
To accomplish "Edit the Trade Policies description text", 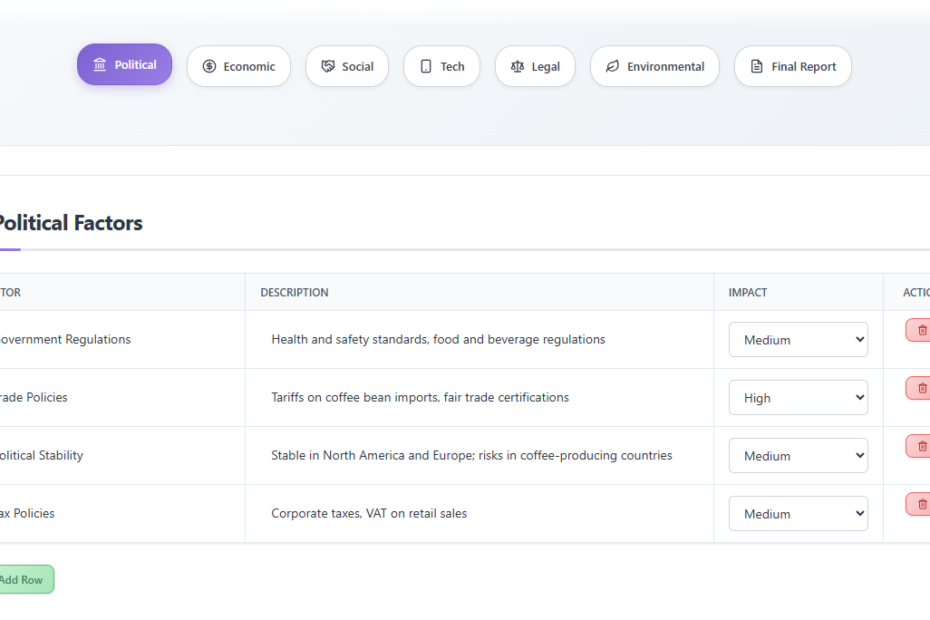I will point(420,398).
